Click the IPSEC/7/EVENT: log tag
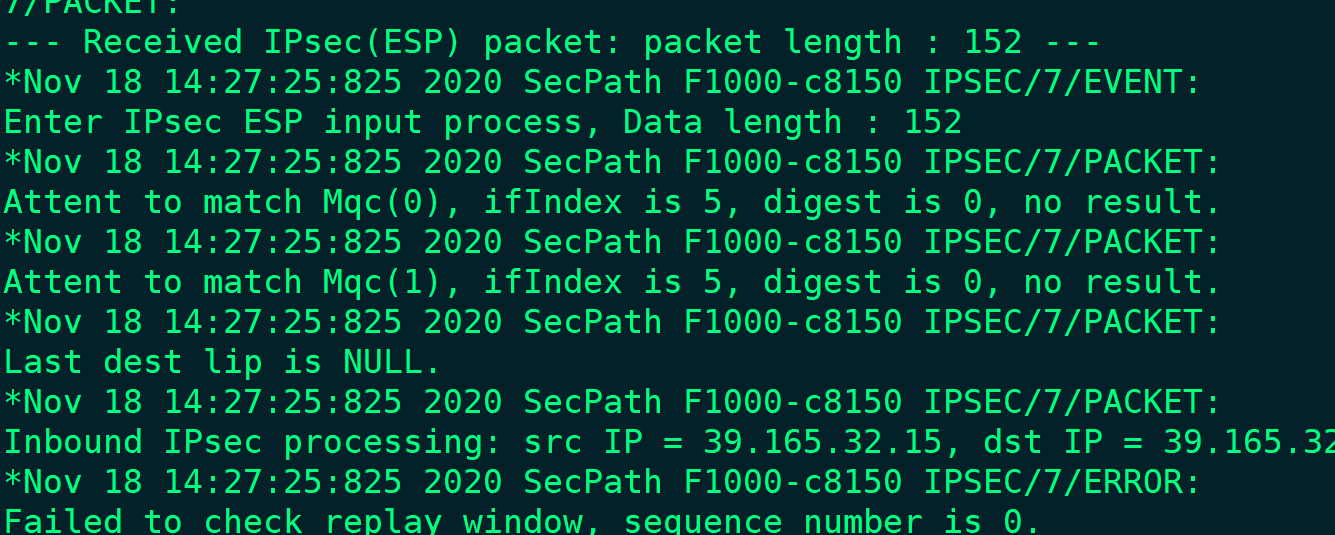 (x=1062, y=82)
